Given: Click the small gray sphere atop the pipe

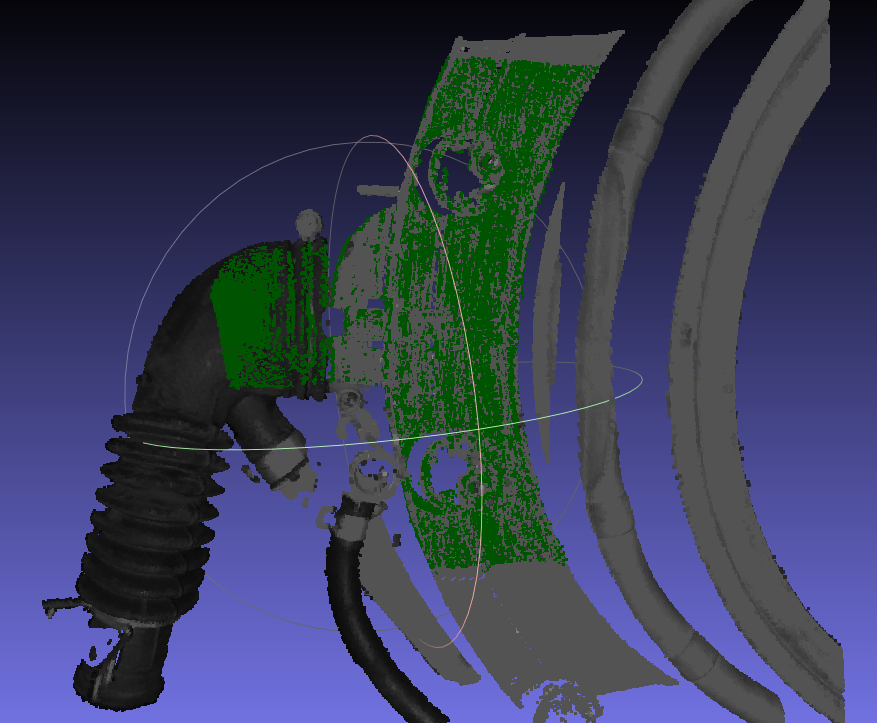Looking at the screenshot, I should click(309, 223).
